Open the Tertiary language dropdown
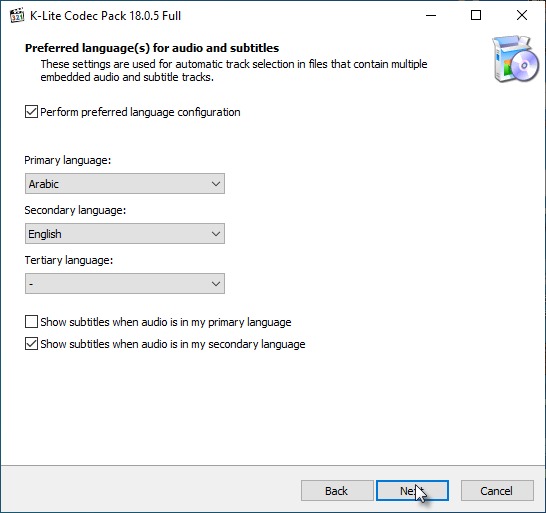The height and width of the screenshot is (513, 546). point(125,284)
